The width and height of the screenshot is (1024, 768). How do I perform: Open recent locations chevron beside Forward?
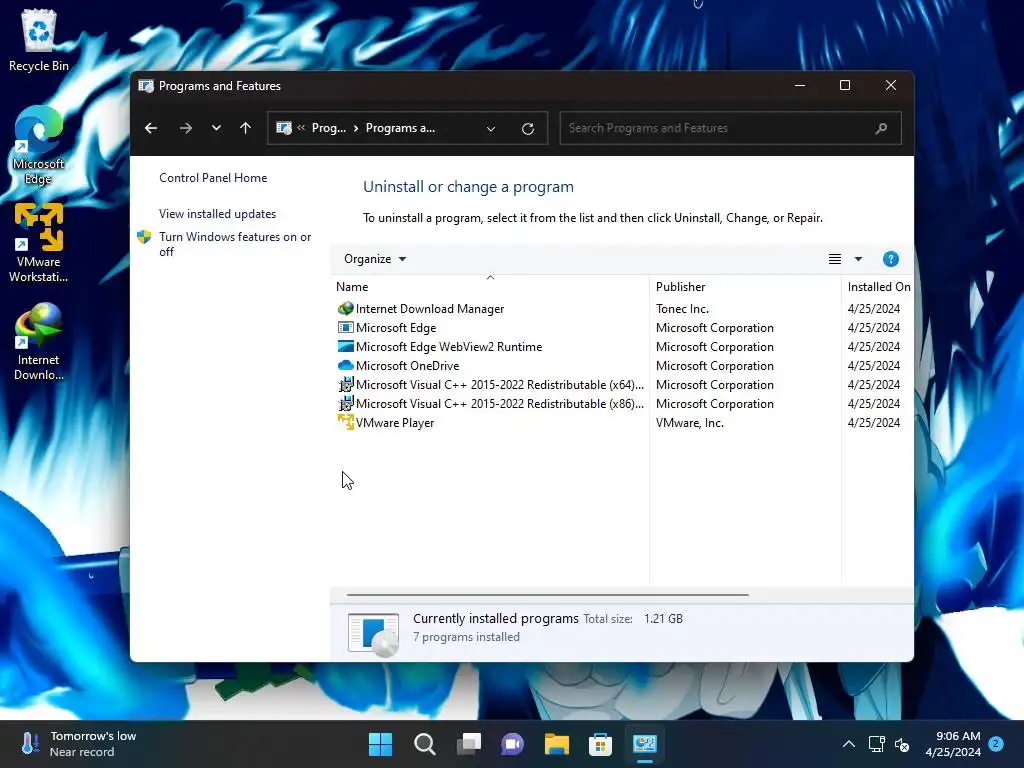(x=216, y=128)
